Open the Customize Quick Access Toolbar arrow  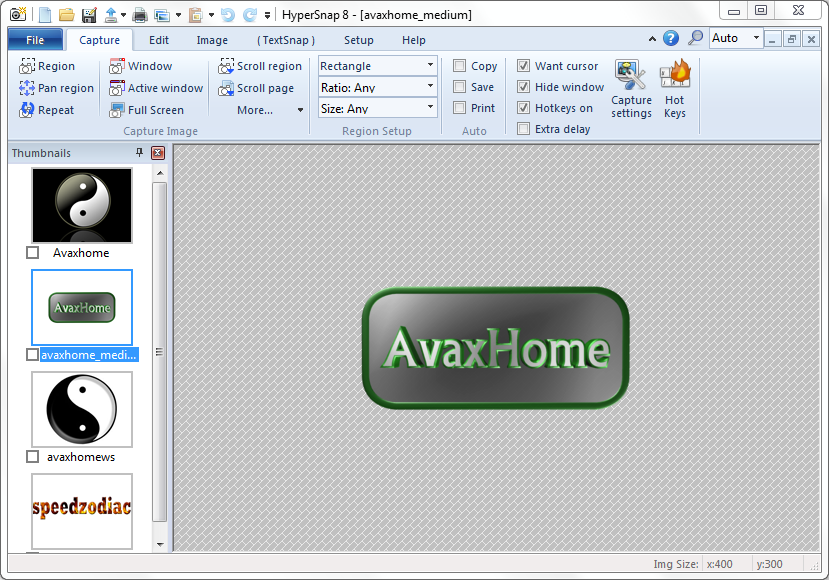268,15
